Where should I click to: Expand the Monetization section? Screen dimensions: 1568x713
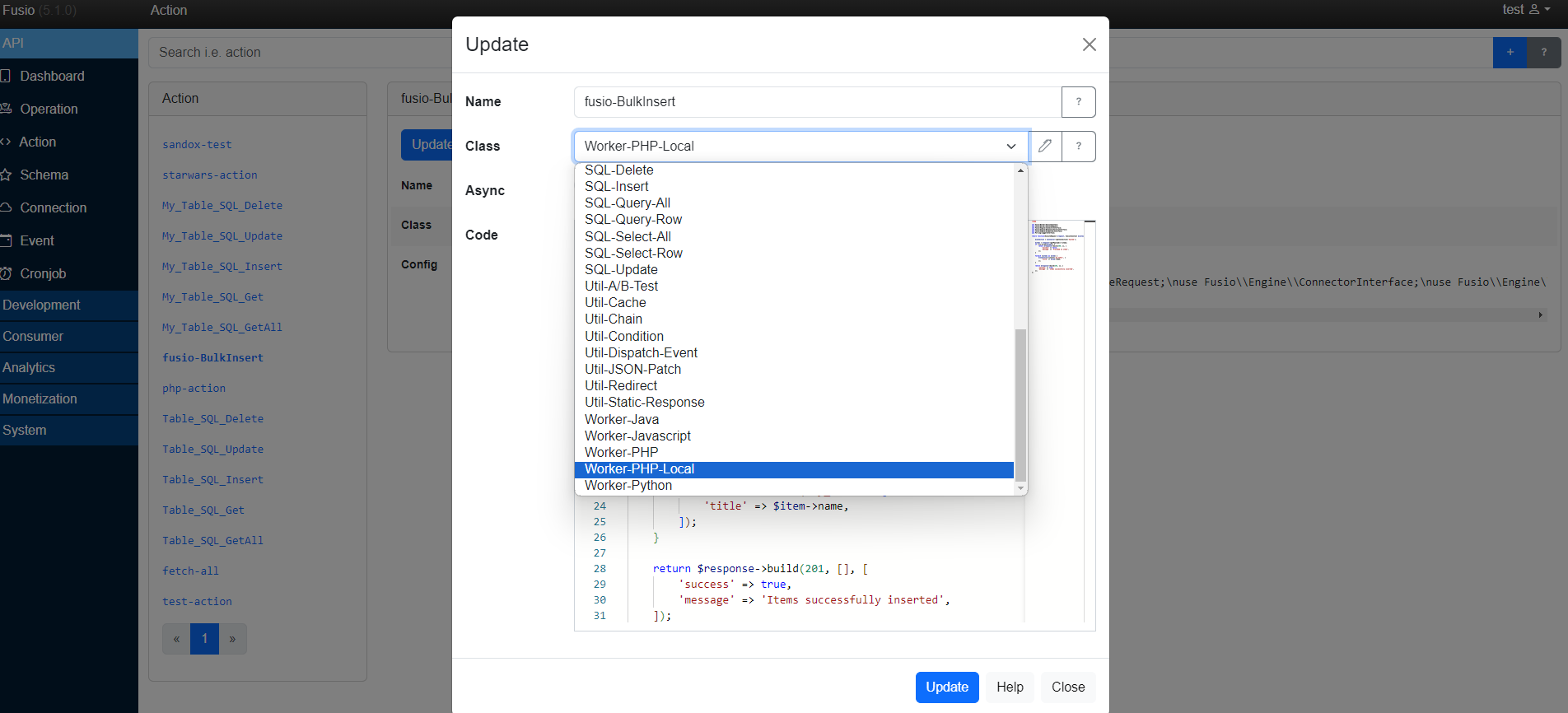[69, 398]
